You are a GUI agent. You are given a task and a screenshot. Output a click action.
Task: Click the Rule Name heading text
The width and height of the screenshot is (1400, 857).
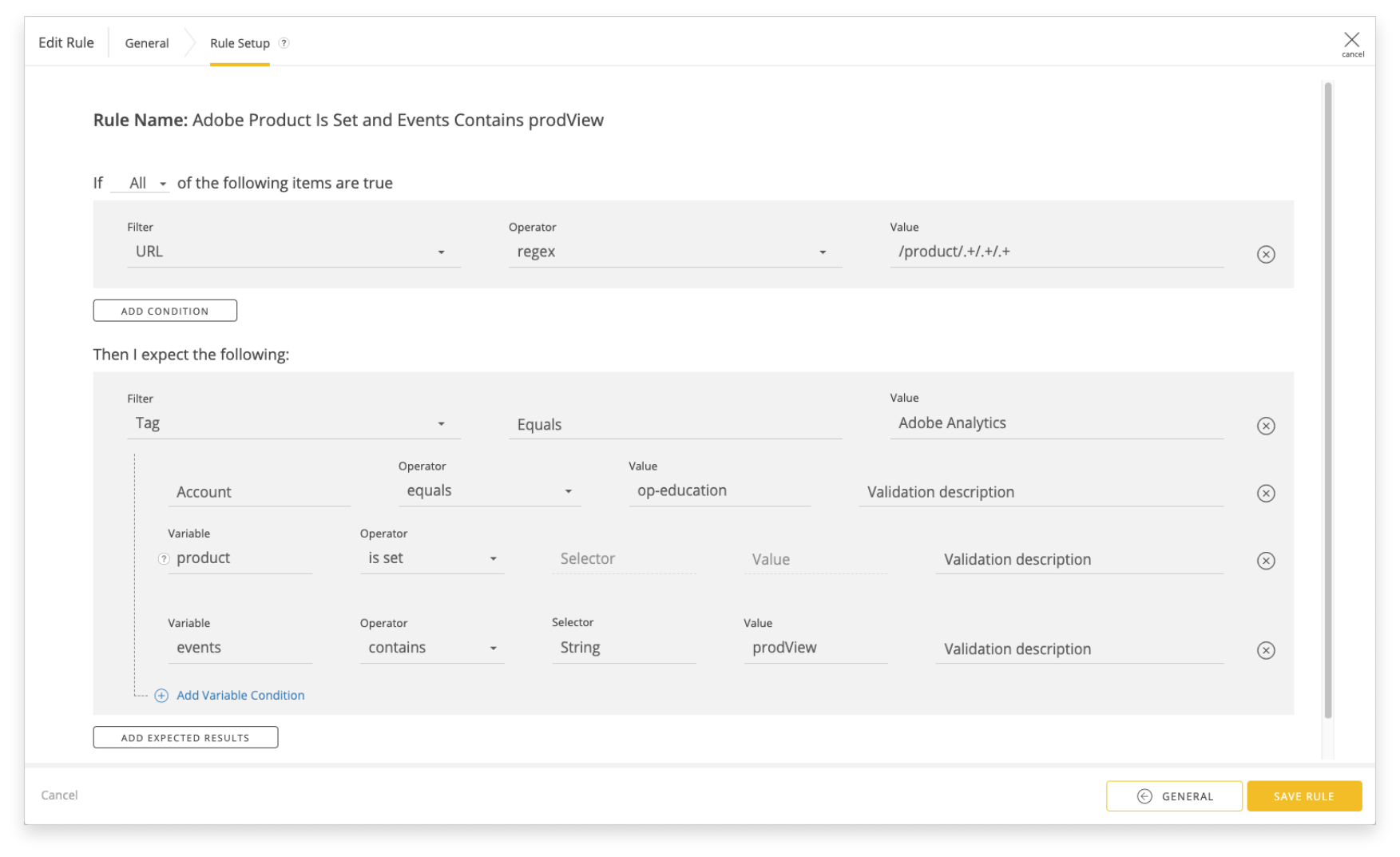click(348, 121)
